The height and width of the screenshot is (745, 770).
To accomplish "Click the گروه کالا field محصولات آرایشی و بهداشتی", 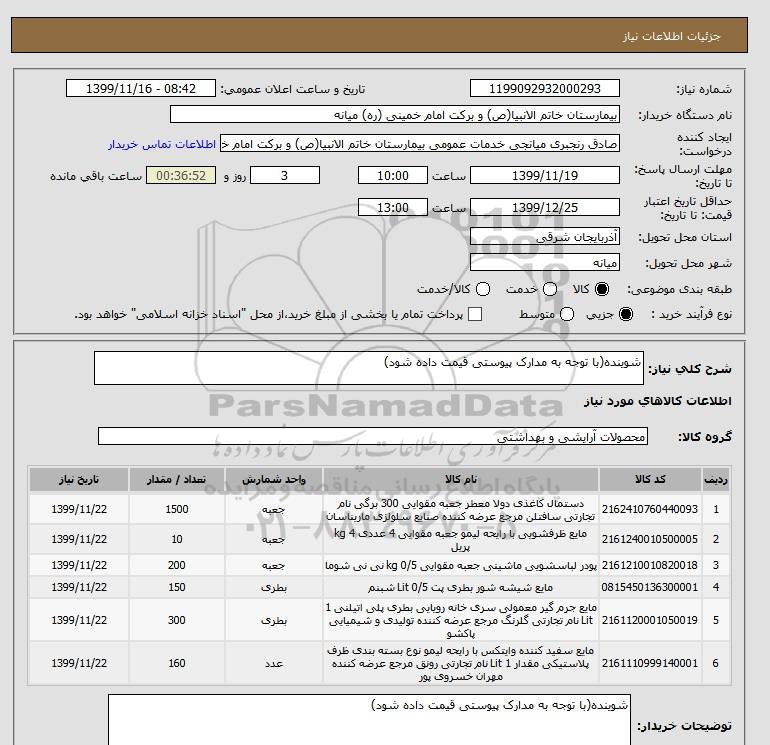I will coord(373,436).
